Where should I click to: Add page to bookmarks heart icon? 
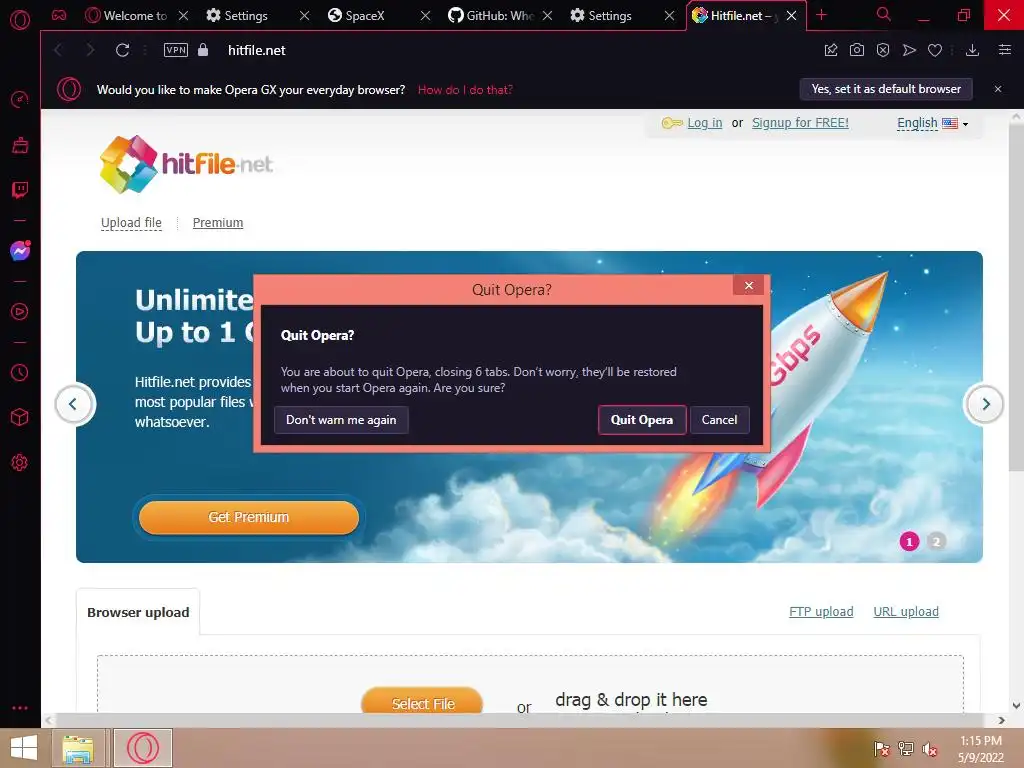(x=935, y=50)
